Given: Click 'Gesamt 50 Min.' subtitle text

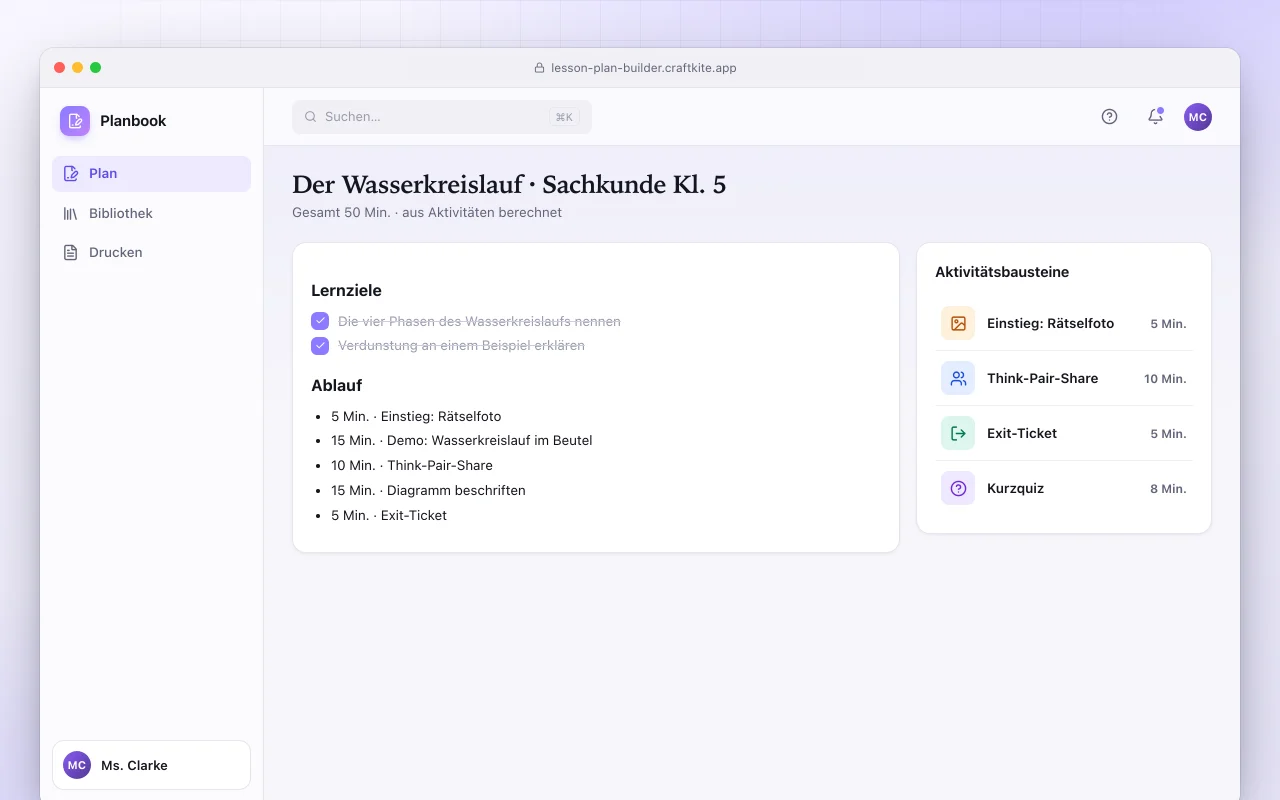Looking at the screenshot, I should click(341, 213).
